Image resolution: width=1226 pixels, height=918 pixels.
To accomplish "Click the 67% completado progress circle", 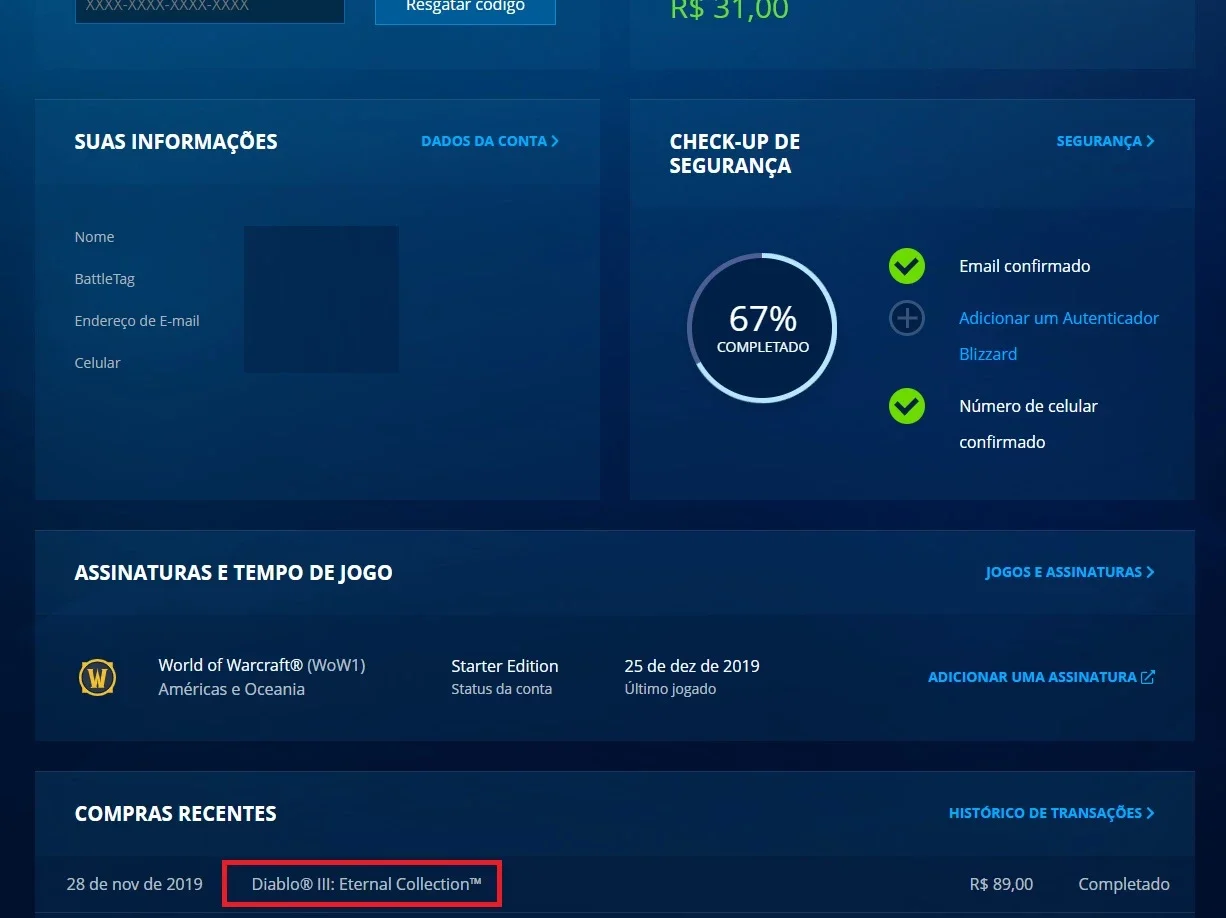I will point(762,328).
